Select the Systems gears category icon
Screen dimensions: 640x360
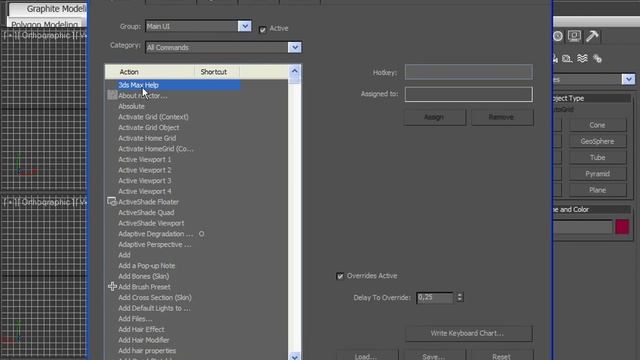pos(598,59)
